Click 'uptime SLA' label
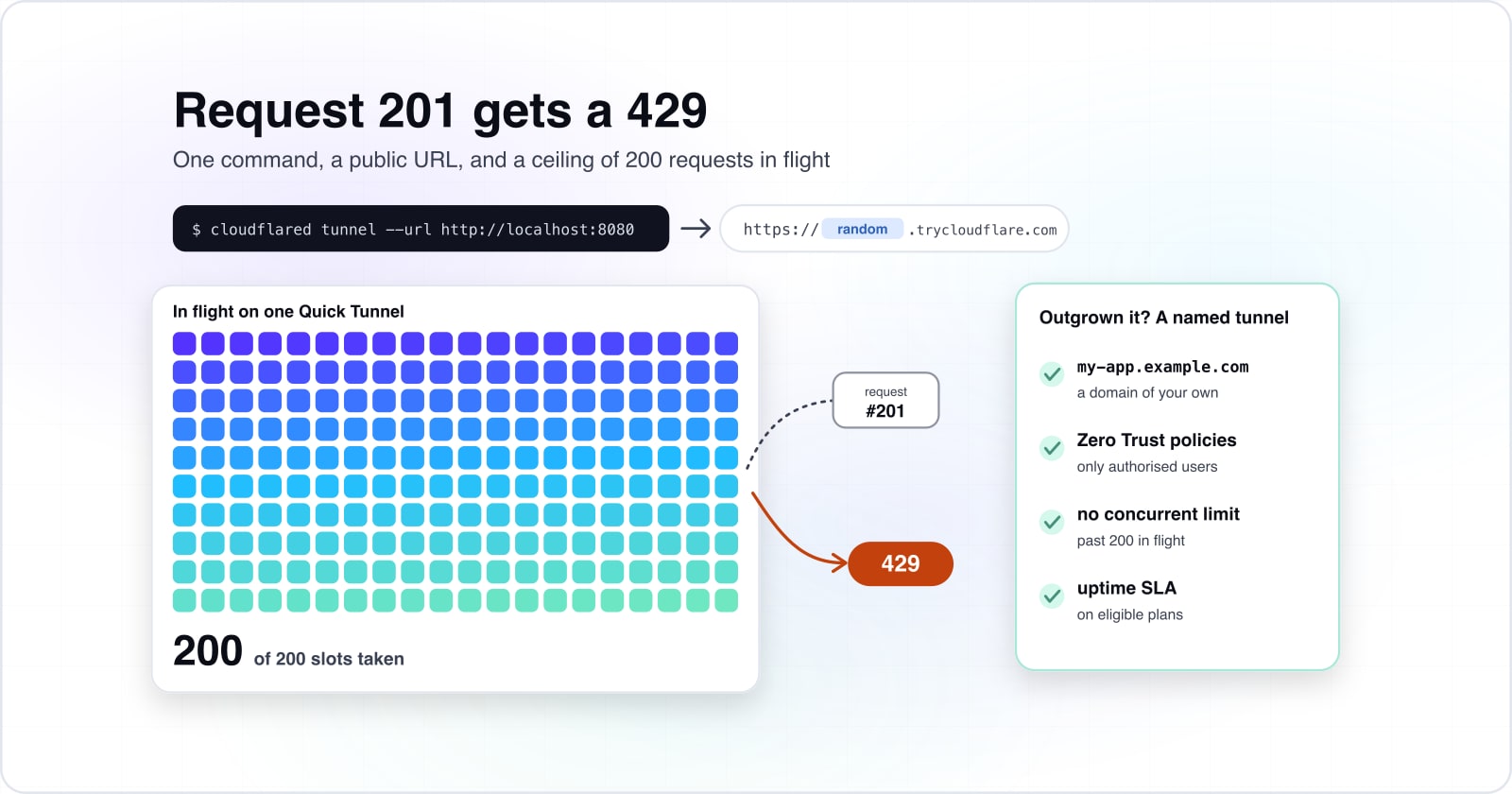Viewport: 1512px width, 794px height. pyautogui.click(x=1126, y=588)
